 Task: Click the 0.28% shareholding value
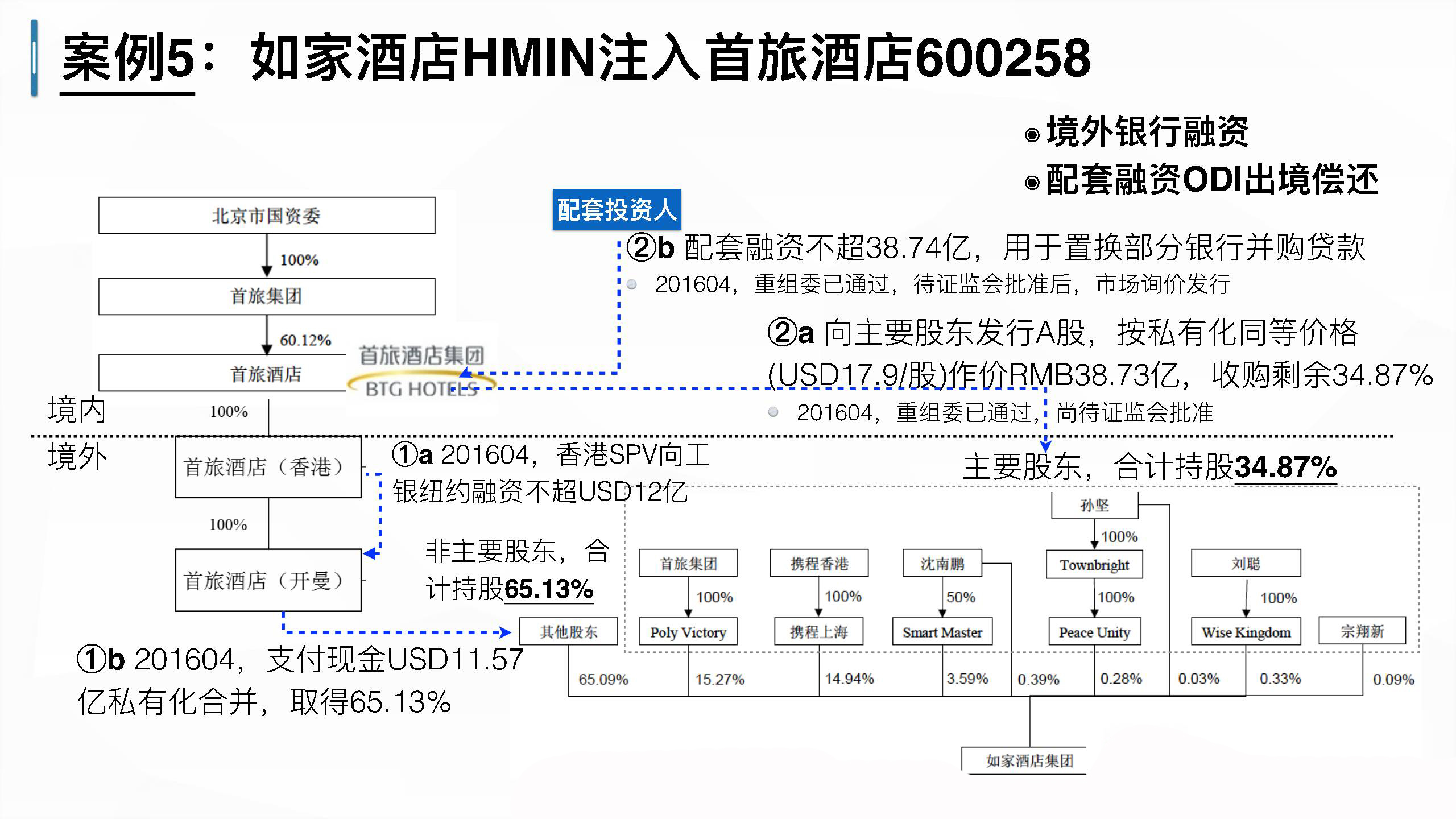coord(1121,679)
